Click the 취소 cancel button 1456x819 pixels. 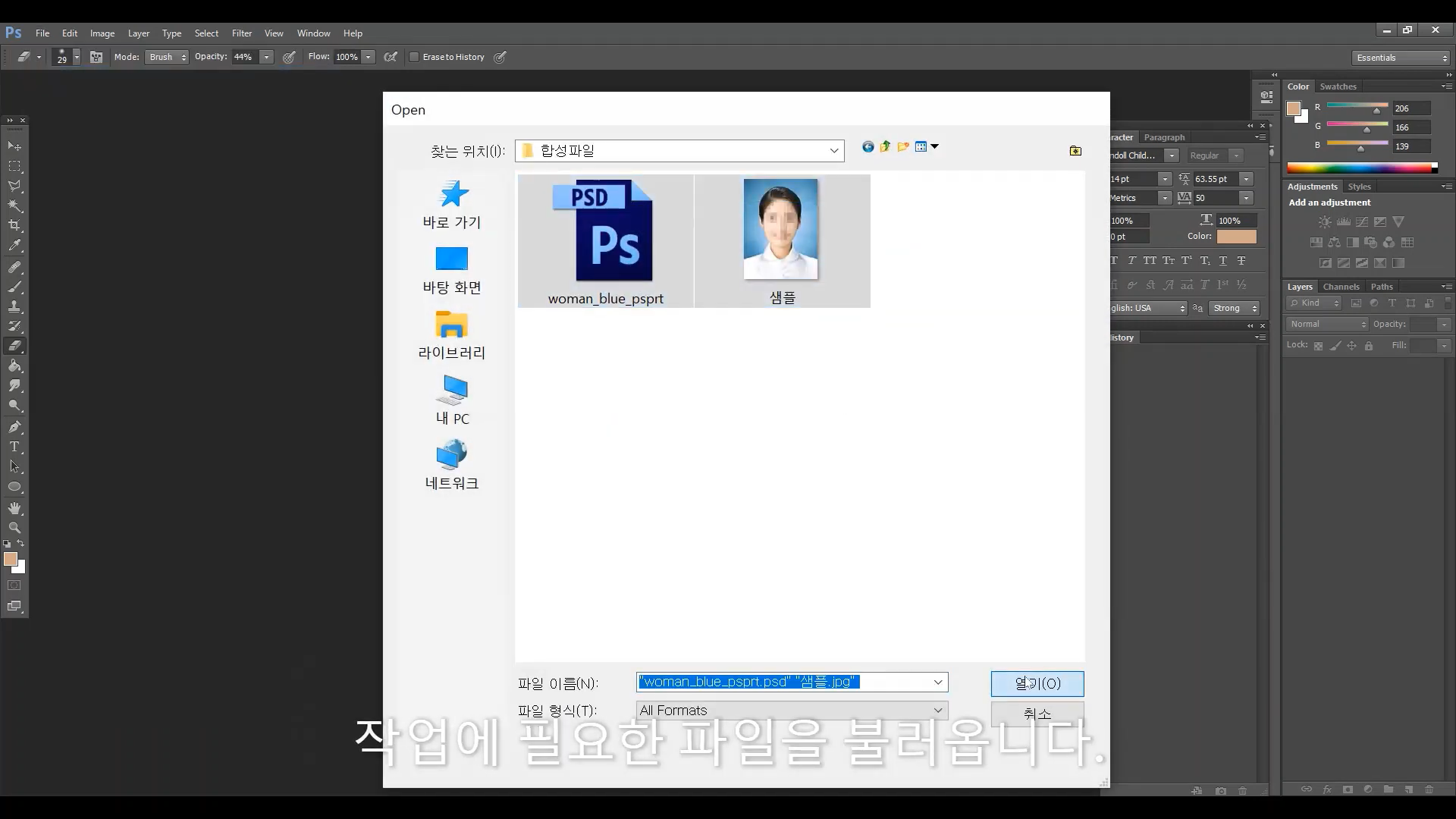point(1037,714)
